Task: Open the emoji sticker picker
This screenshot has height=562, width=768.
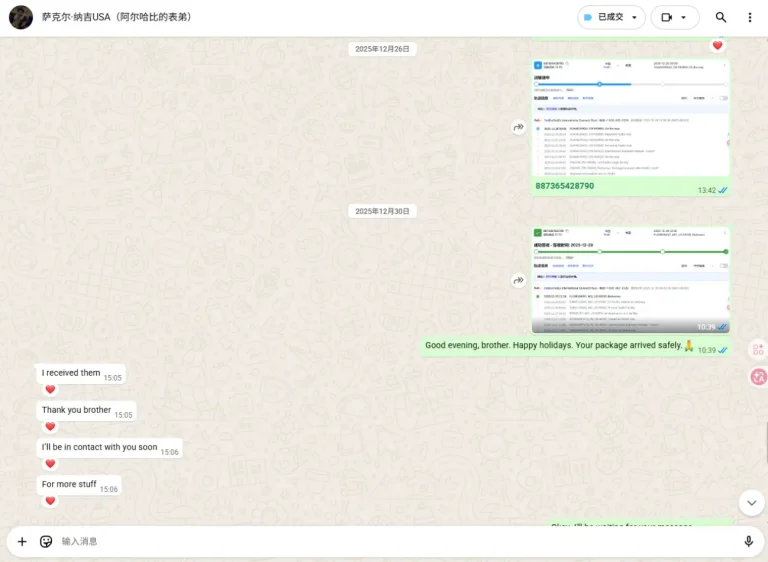Action: click(x=46, y=541)
